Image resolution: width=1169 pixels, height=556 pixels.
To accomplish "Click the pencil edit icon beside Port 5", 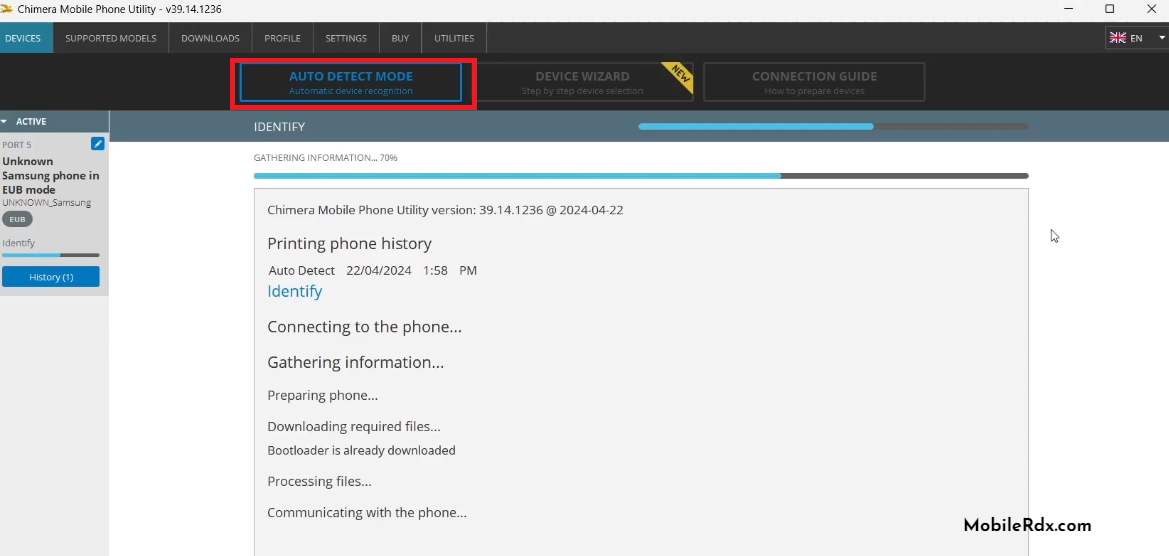I will [x=98, y=144].
